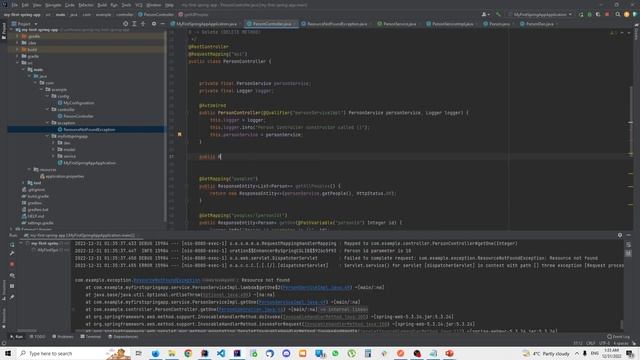Open the Window menu
The width and height of the screenshot is (640, 360).
coord(153,5)
